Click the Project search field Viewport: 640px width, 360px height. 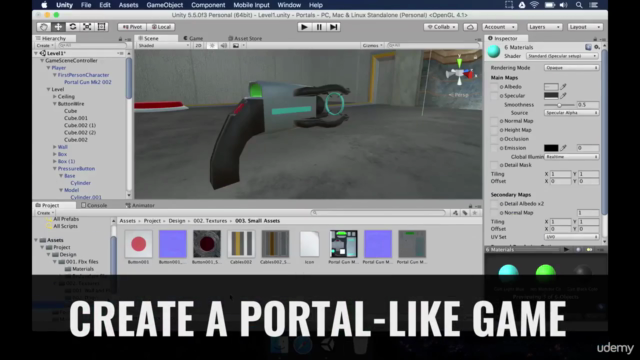point(379,213)
